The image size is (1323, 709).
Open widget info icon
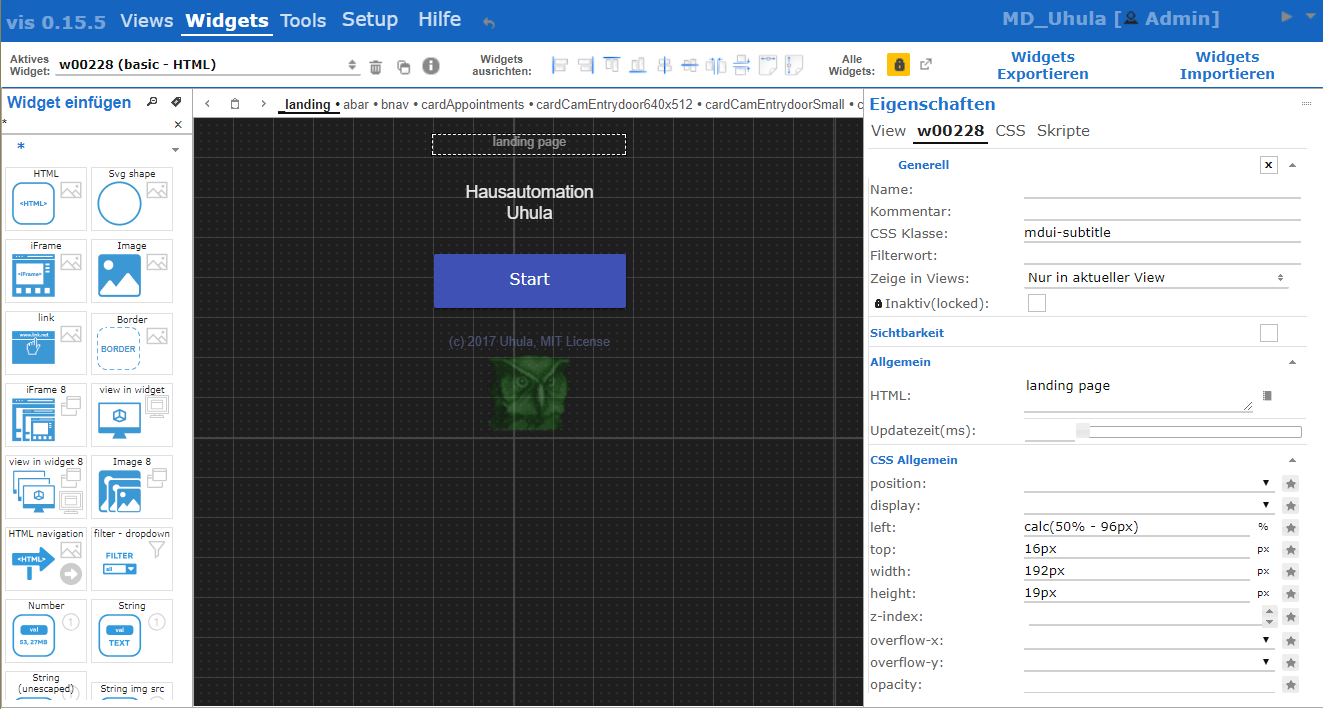431,66
